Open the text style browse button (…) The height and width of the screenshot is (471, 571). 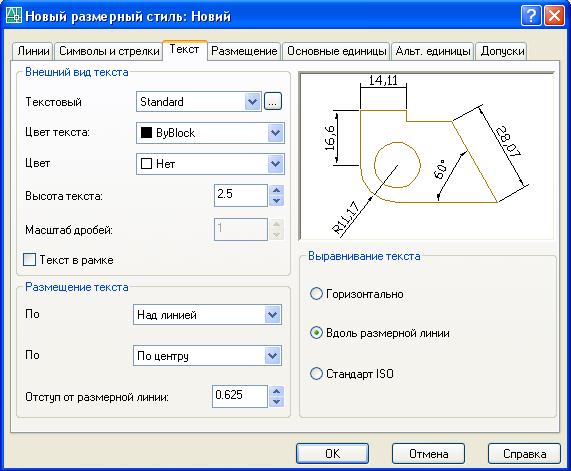pyautogui.click(x=273, y=102)
